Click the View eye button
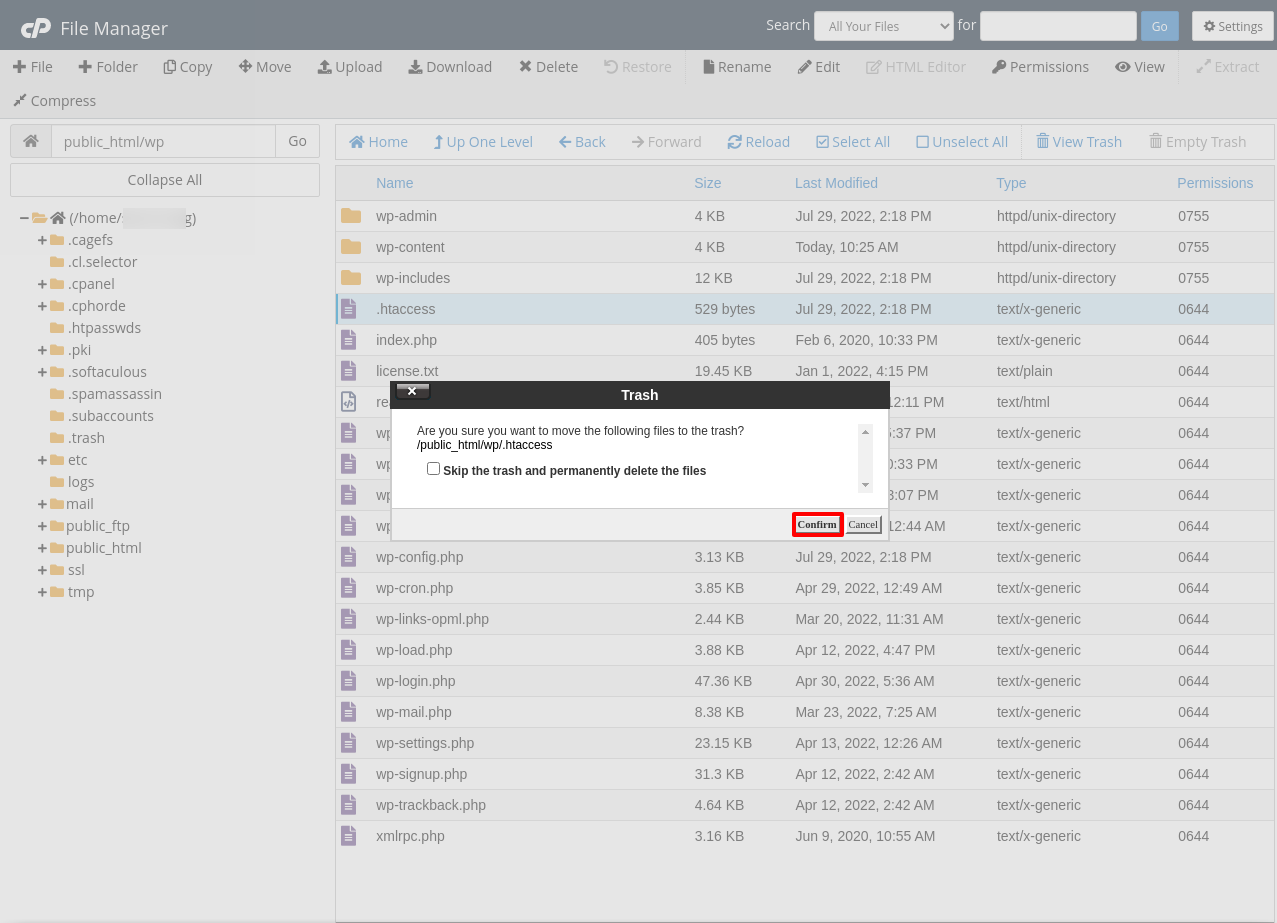The width and height of the screenshot is (1277, 923). [1140, 67]
